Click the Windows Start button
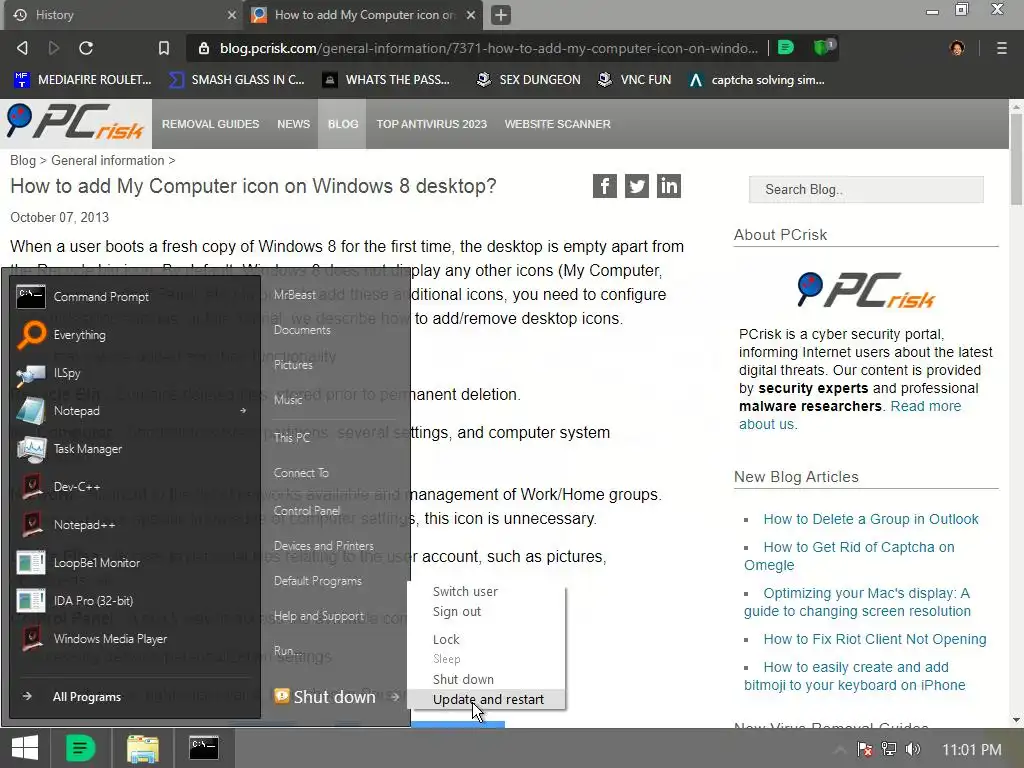This screenshot has height=768, width=1024. coord(25,748)
